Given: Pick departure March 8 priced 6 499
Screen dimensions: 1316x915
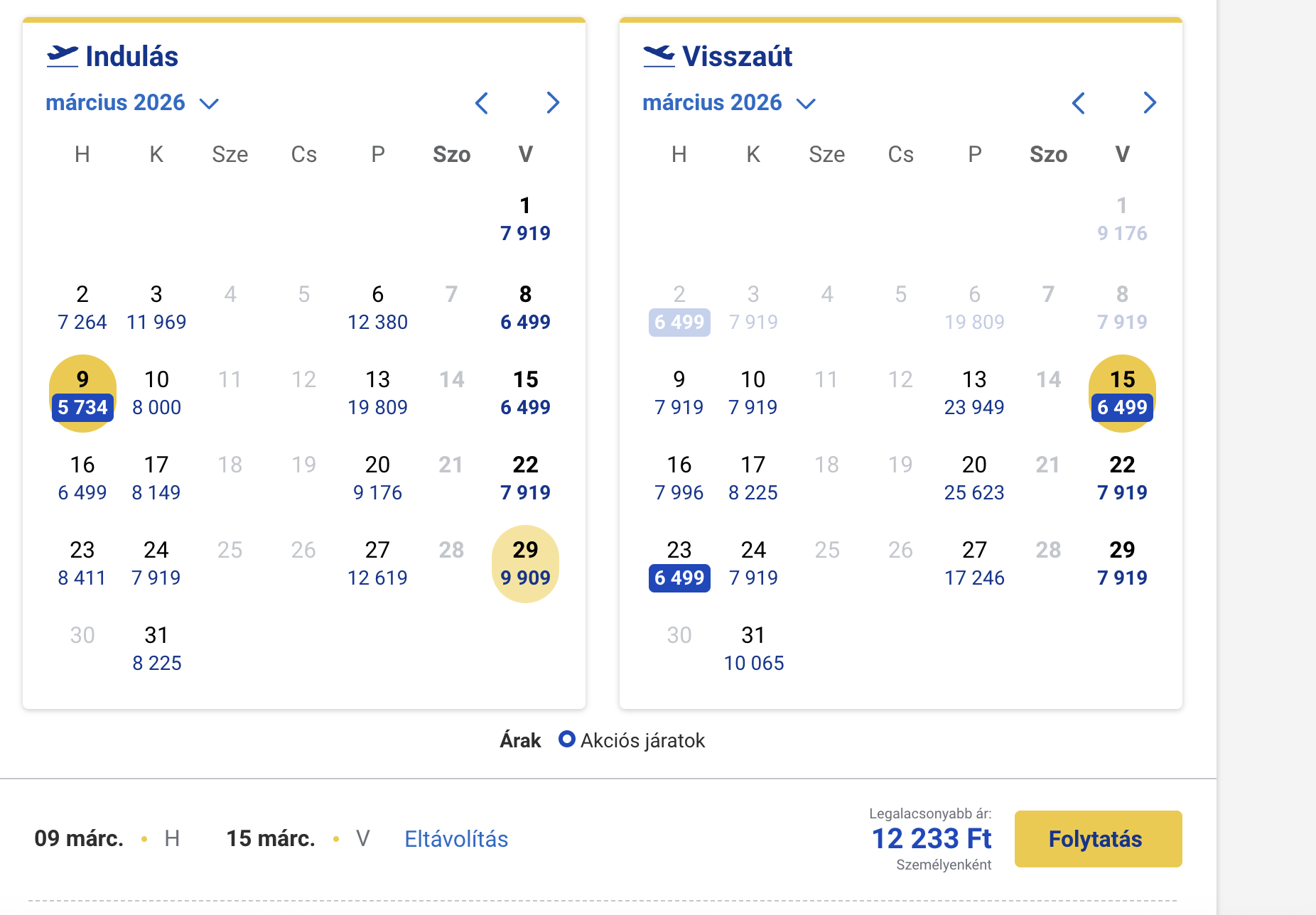Looking at the screenshot, I should (525, 308).
